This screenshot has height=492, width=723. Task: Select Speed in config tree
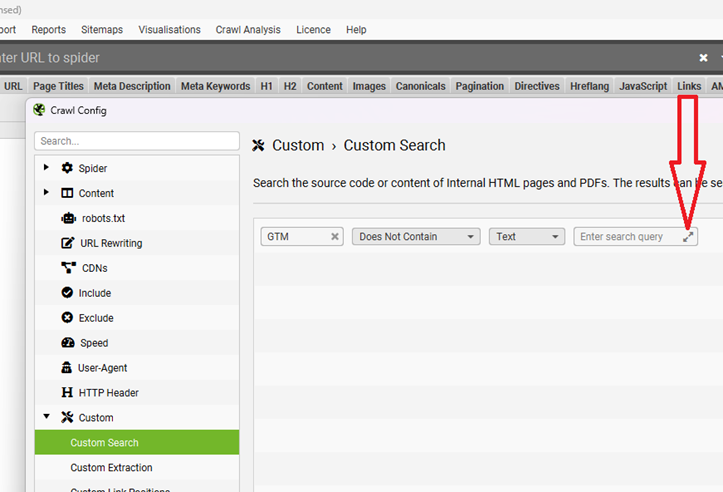(136, 343)
